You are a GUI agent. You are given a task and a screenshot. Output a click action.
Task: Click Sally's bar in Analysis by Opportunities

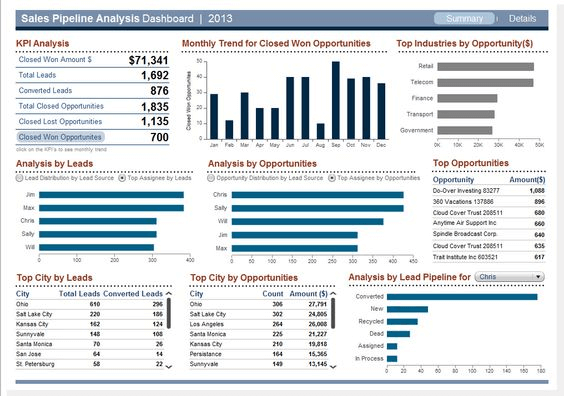pos(318,208)
